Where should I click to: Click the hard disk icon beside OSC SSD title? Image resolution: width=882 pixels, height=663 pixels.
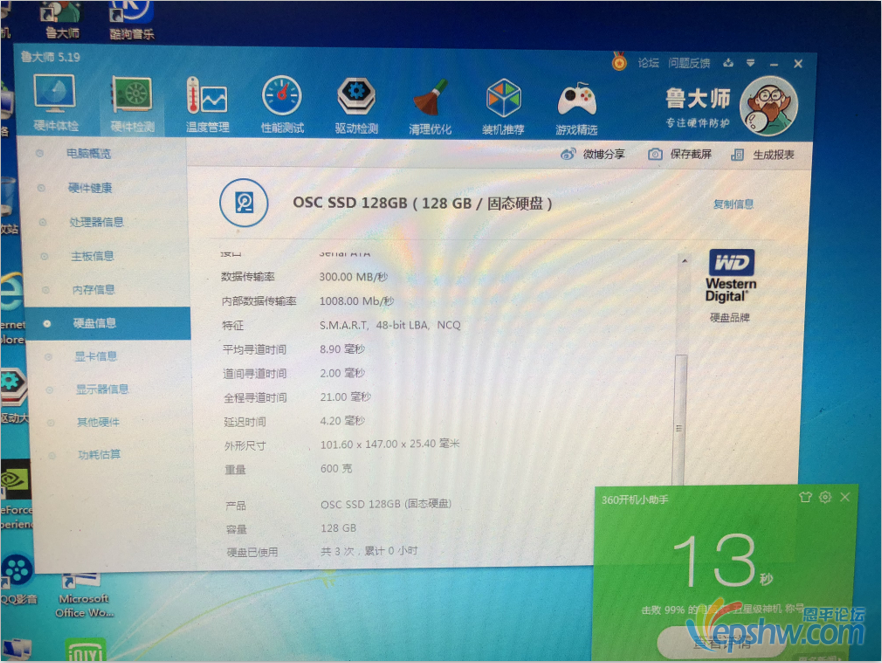click(x=244, y=202)
